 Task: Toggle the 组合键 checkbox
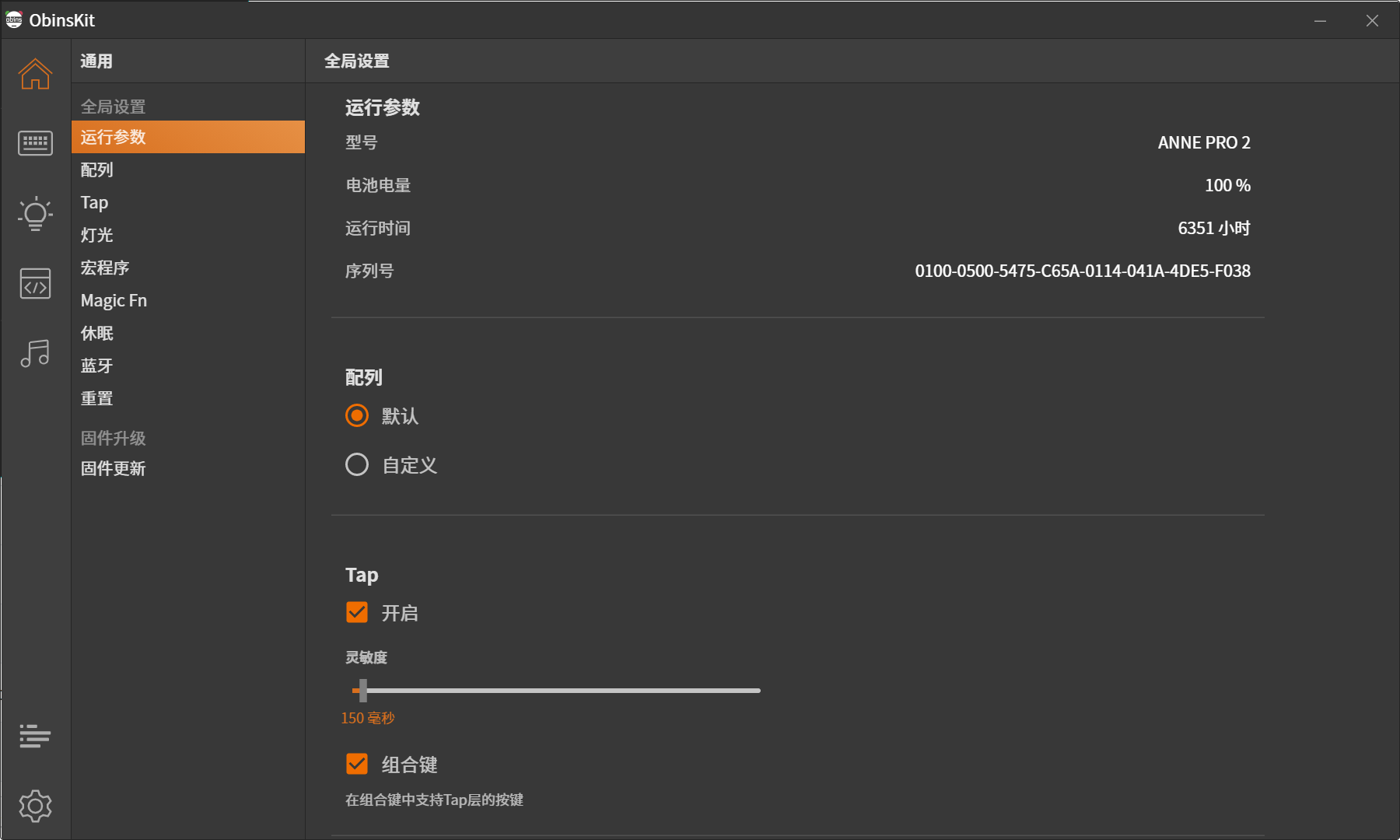click(357, 764)
